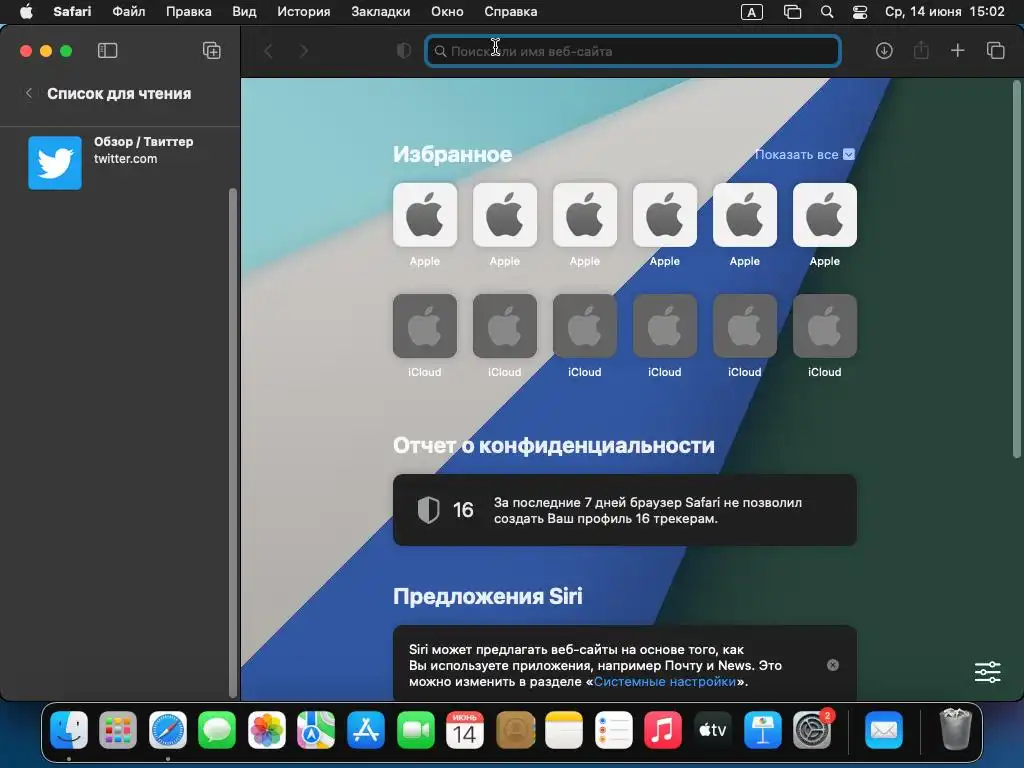
Task: Open the История menu
Action: point(304,12)
